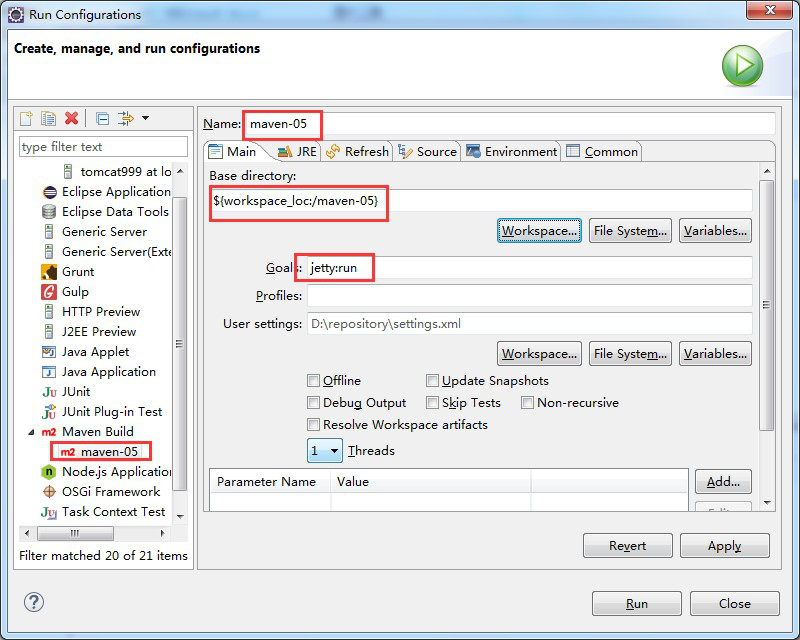Click the Duplicate configuration icon
The height and width of the screenshot is (640, 800).
[x=48, y=119]
